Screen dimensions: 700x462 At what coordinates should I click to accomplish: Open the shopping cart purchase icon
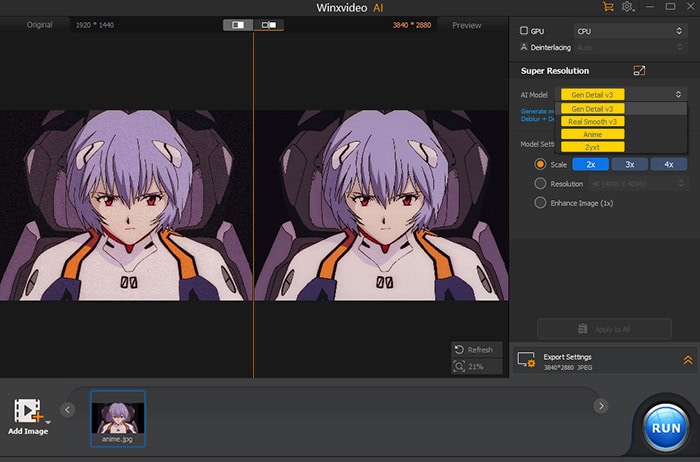(x=608, y=7)
